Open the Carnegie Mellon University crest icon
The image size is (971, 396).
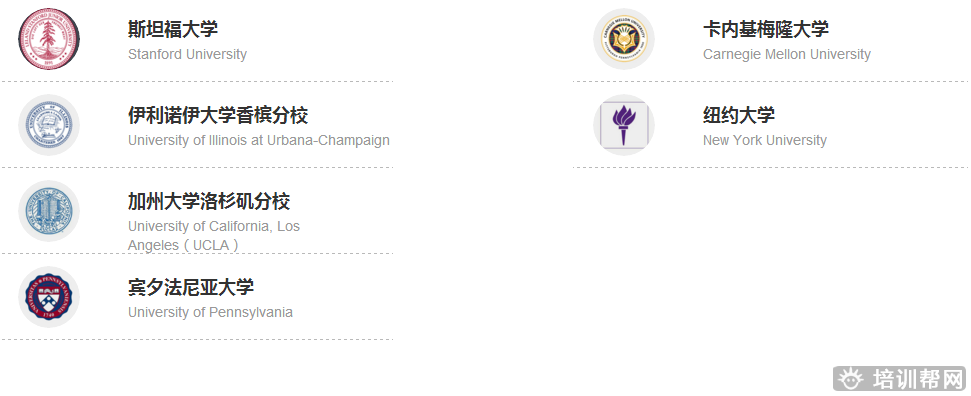pyautogui.click(x=624, y=38)
